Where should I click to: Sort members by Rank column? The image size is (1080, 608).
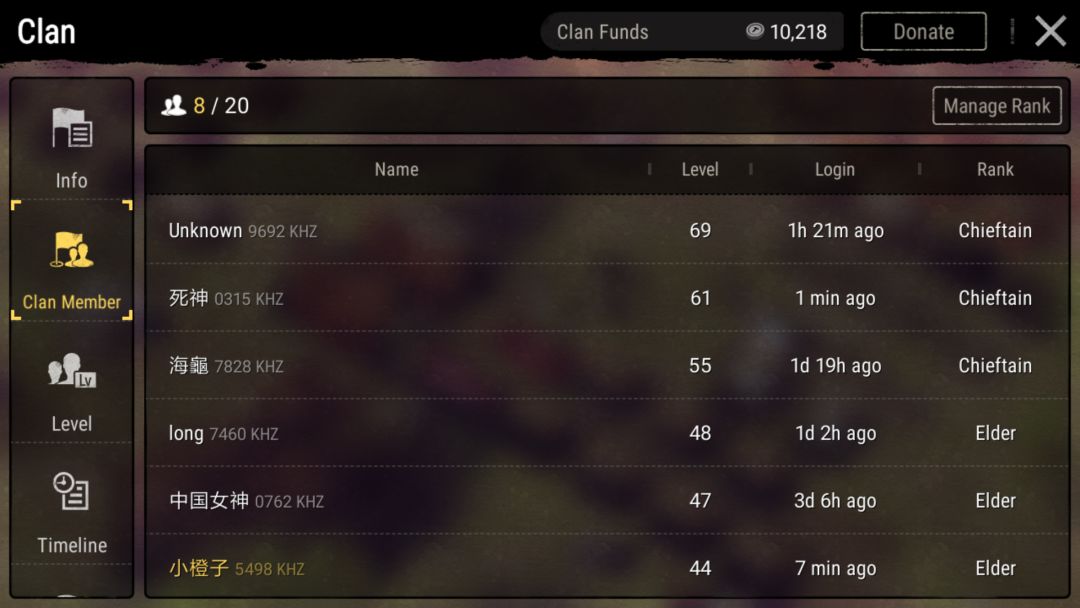coord(995,169)
